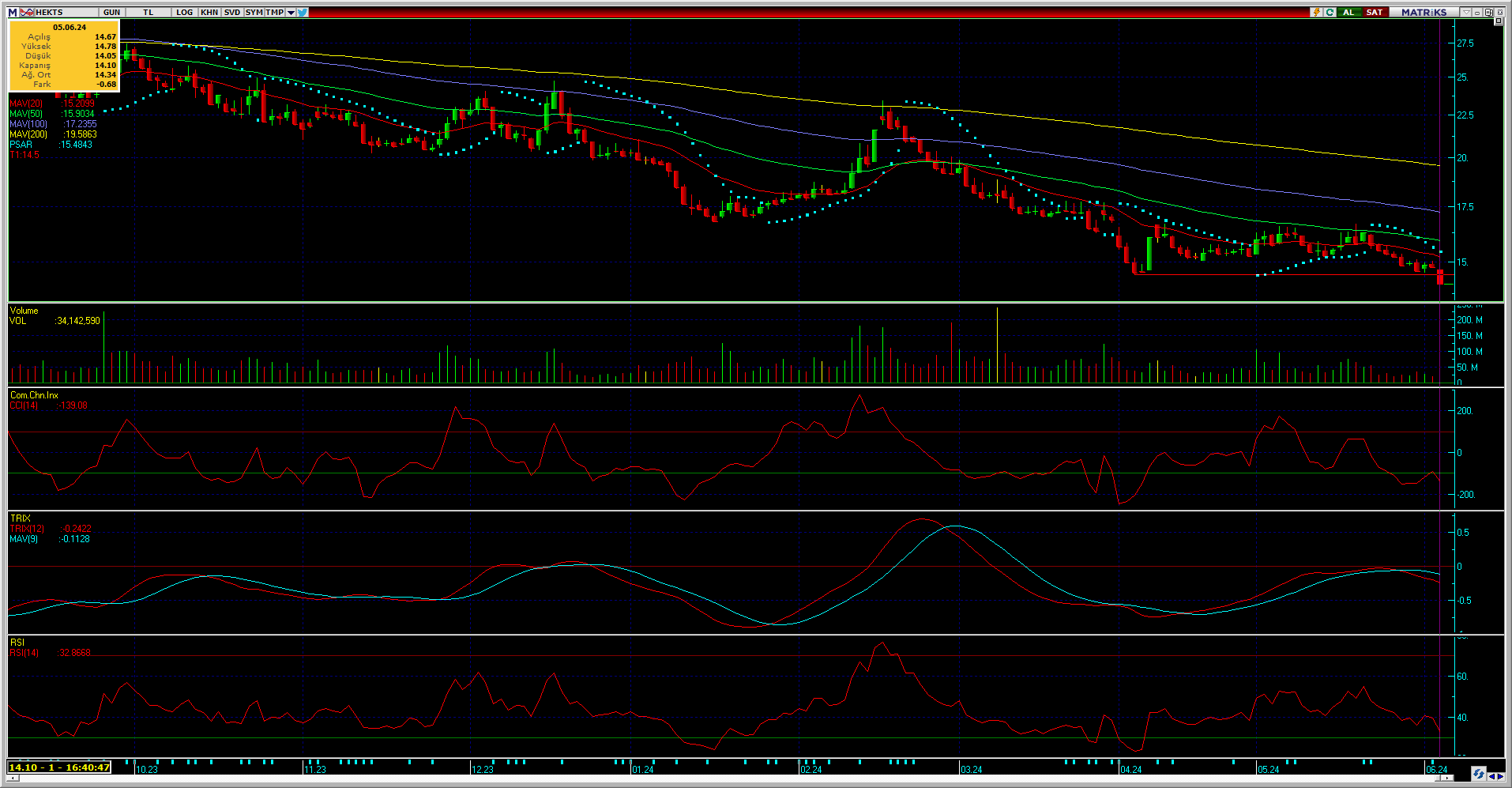Screen dimensions: 1512x788
Task: Click the 27.5 price axis label
Action: click(x=1465, y=43)
